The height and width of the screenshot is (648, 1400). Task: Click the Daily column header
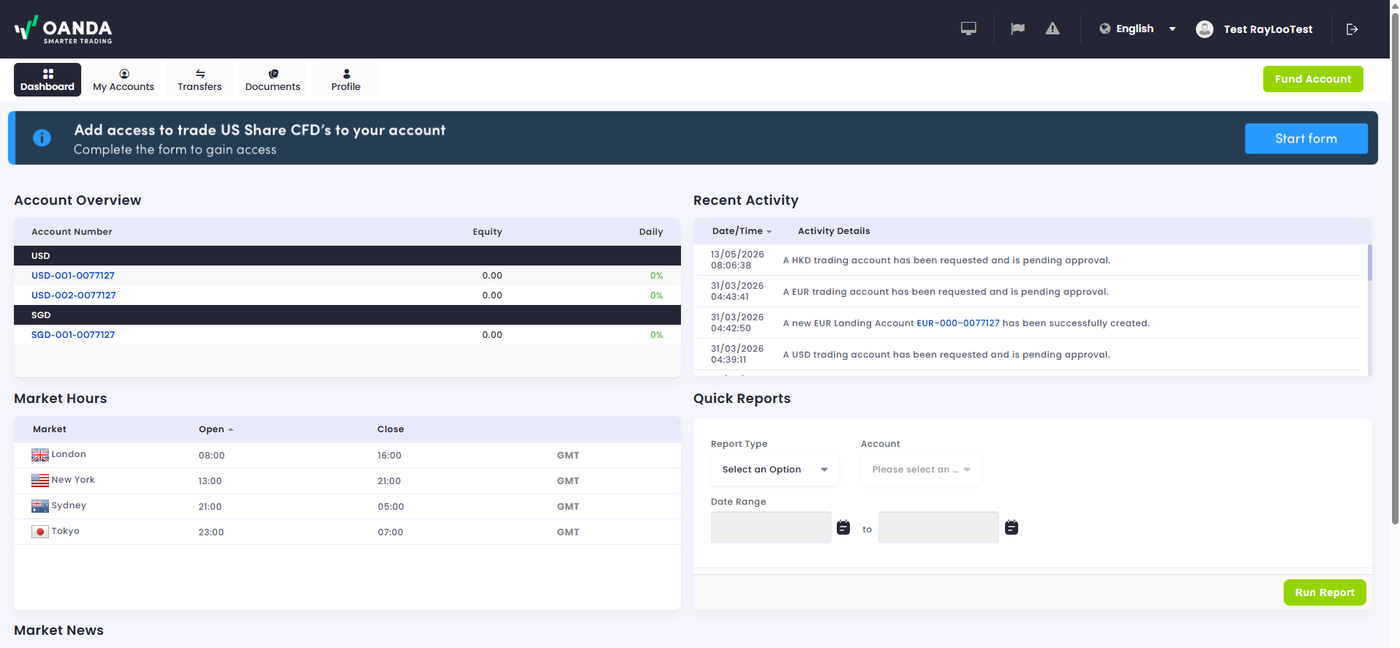tap(651, 231)
